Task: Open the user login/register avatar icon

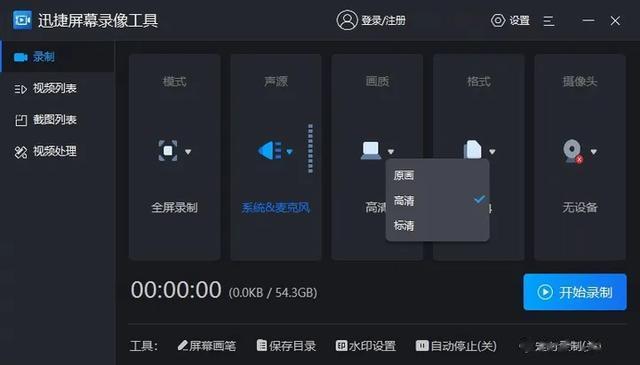Action: pyautogui.click(x=347, y=20)
